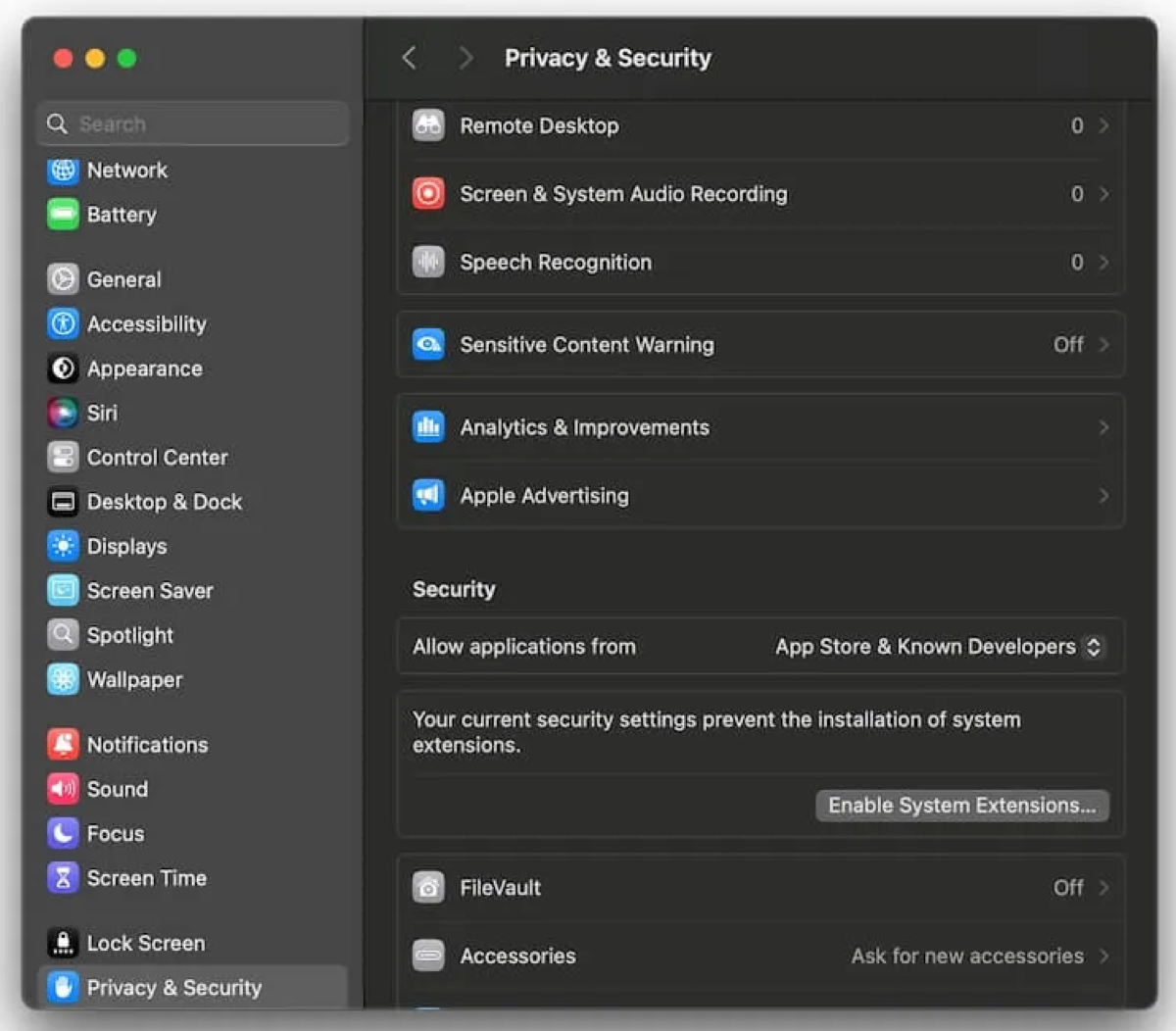
Task: Click the red Notifications bell icon
Action: coord(63,745)
